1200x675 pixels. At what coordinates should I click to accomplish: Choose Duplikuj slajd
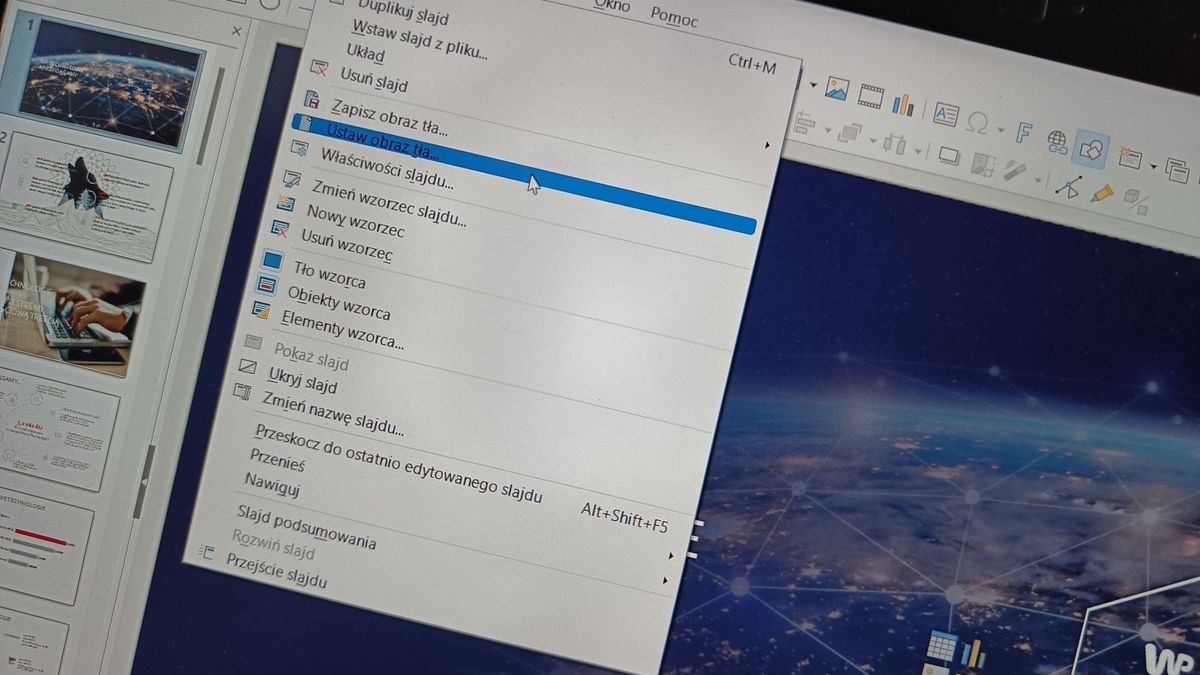tap(403, 15)
